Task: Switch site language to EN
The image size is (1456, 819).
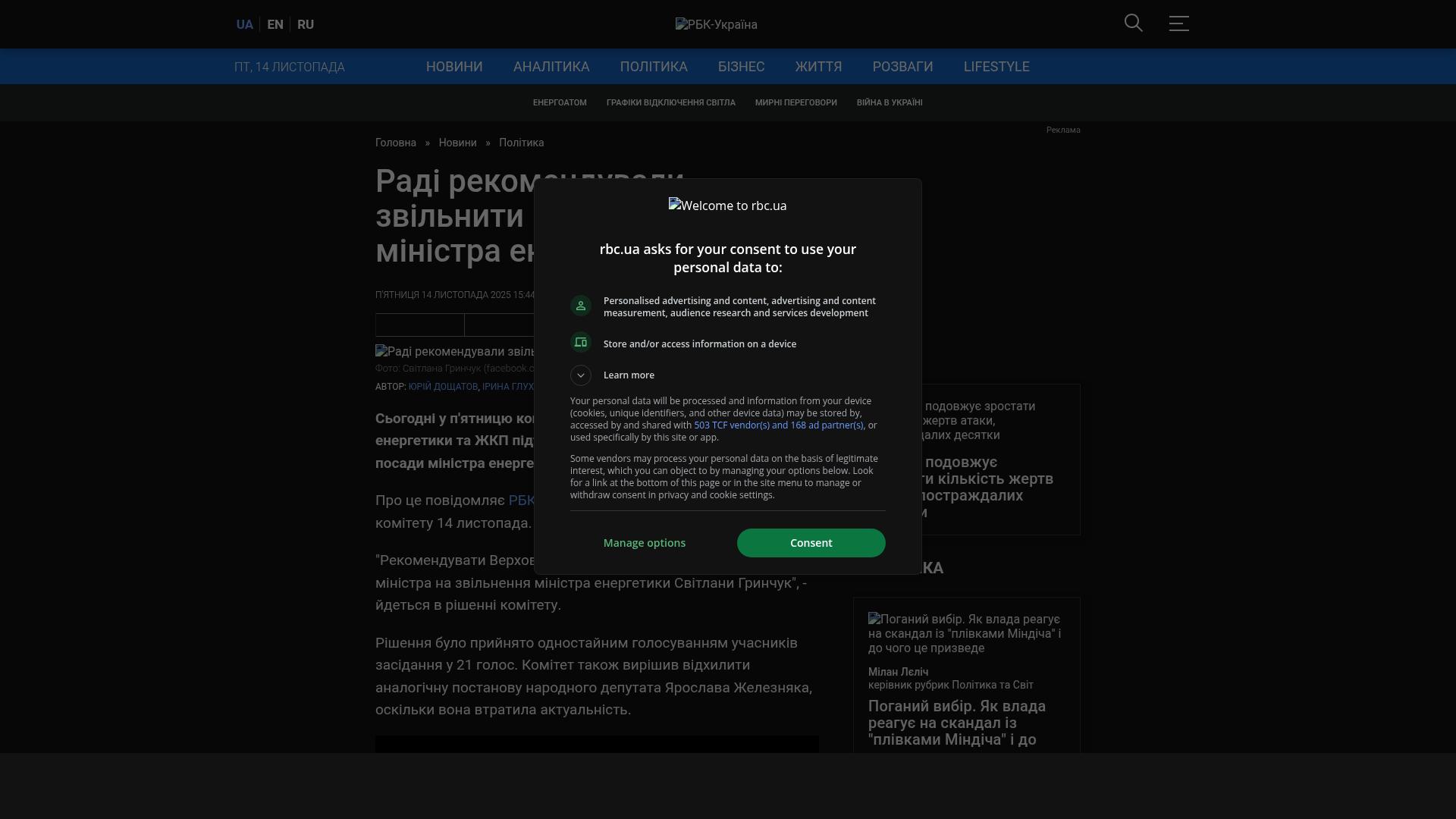Action: 275,25
